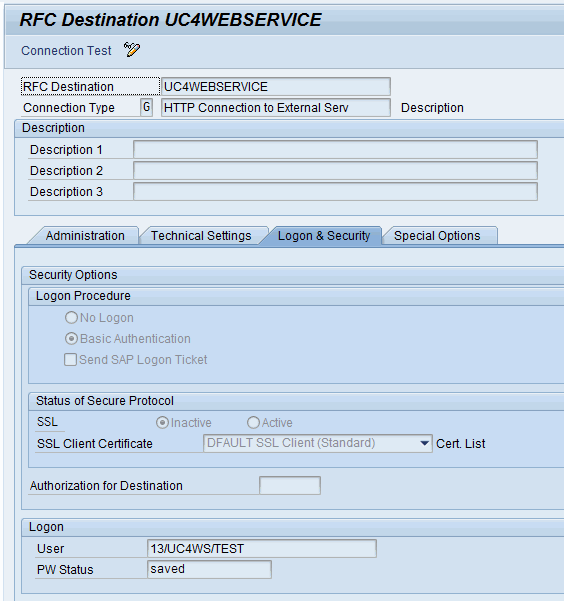Switch to the Technical Settings tab

click(201, 235)
